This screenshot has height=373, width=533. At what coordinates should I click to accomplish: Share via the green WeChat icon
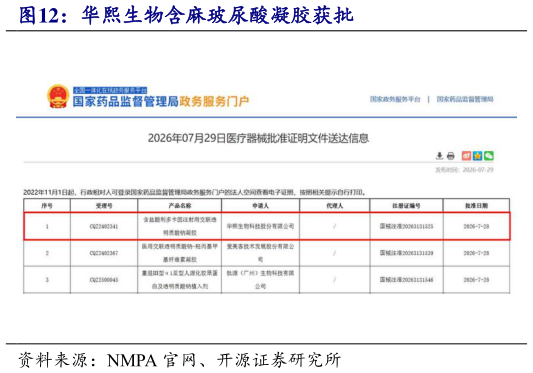click(x=488, y=156)
